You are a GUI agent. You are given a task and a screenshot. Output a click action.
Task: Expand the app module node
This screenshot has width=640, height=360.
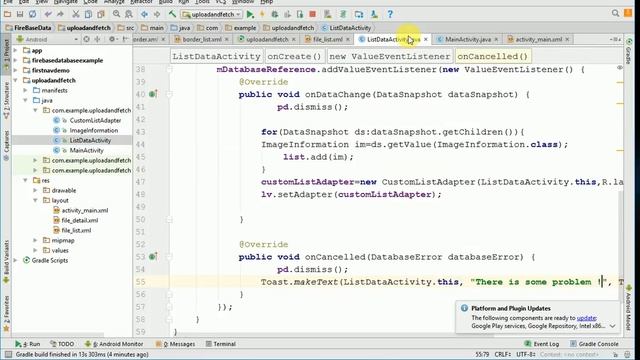[16, 50]
